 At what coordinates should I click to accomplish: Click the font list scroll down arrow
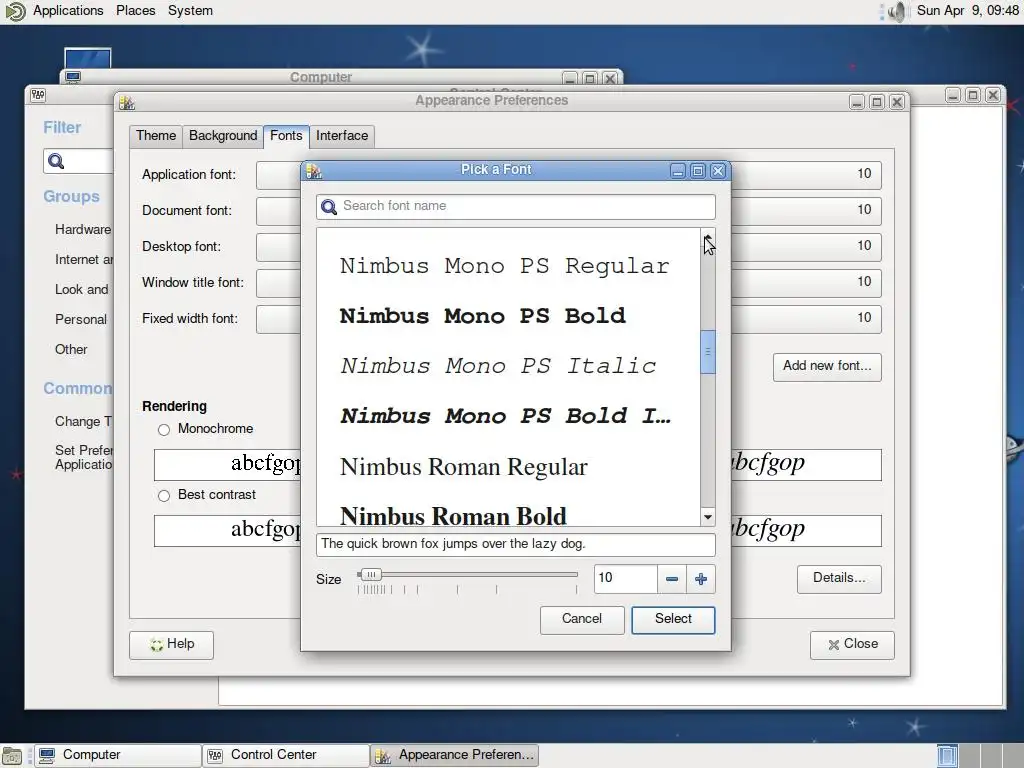point(708,517)
